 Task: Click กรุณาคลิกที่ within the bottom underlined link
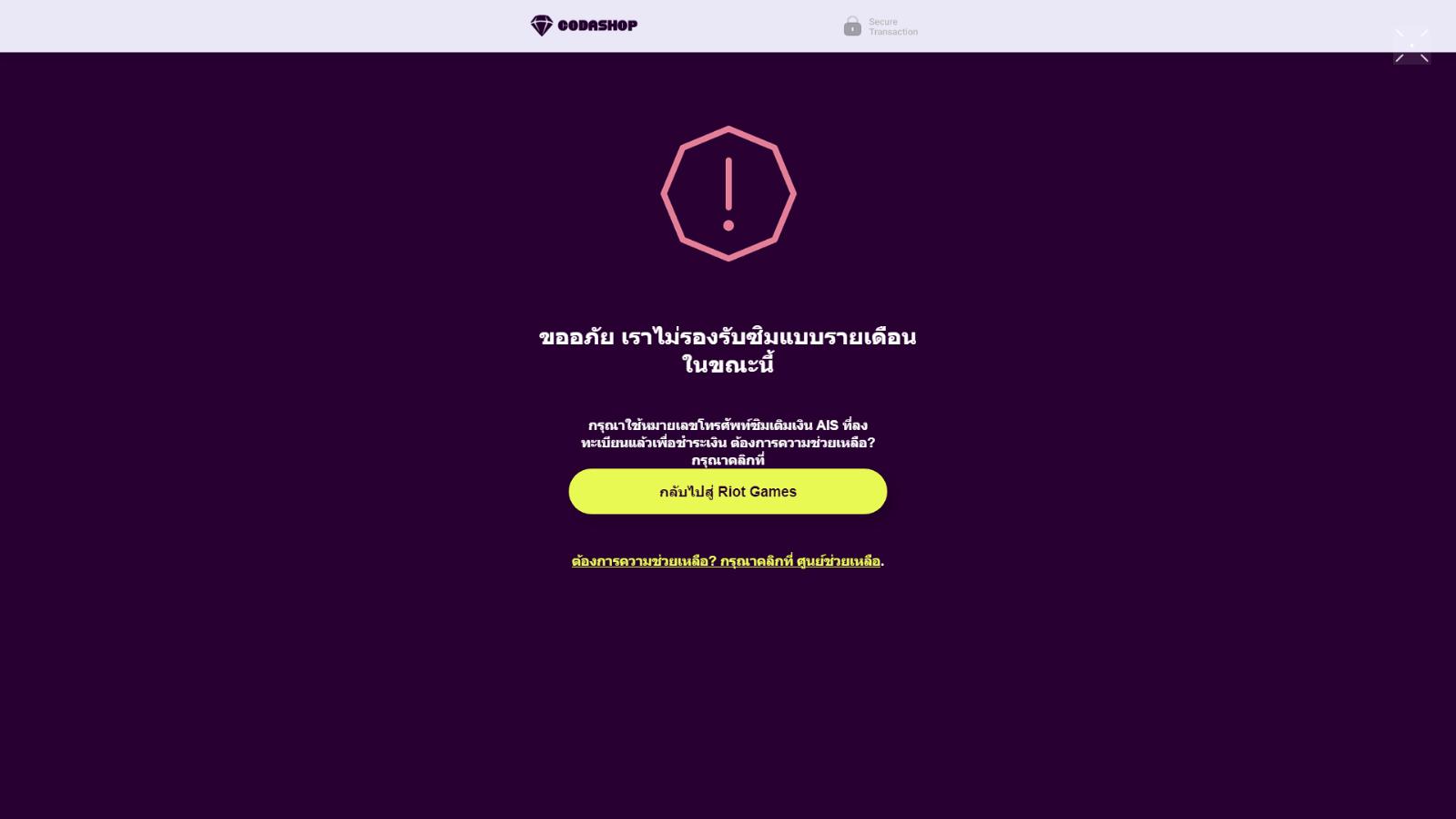[756, 561]
